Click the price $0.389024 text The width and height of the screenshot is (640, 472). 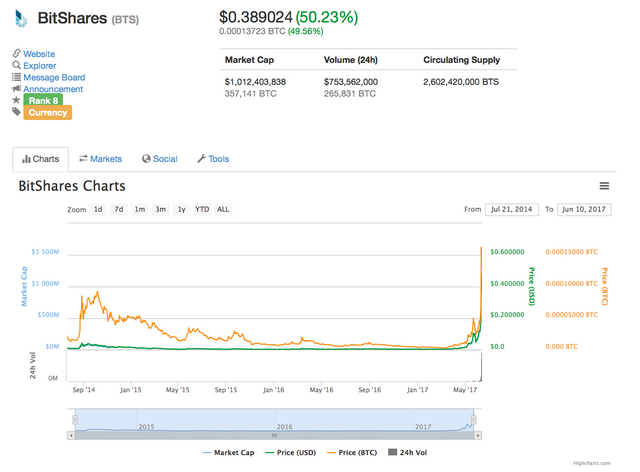(256, 17)
